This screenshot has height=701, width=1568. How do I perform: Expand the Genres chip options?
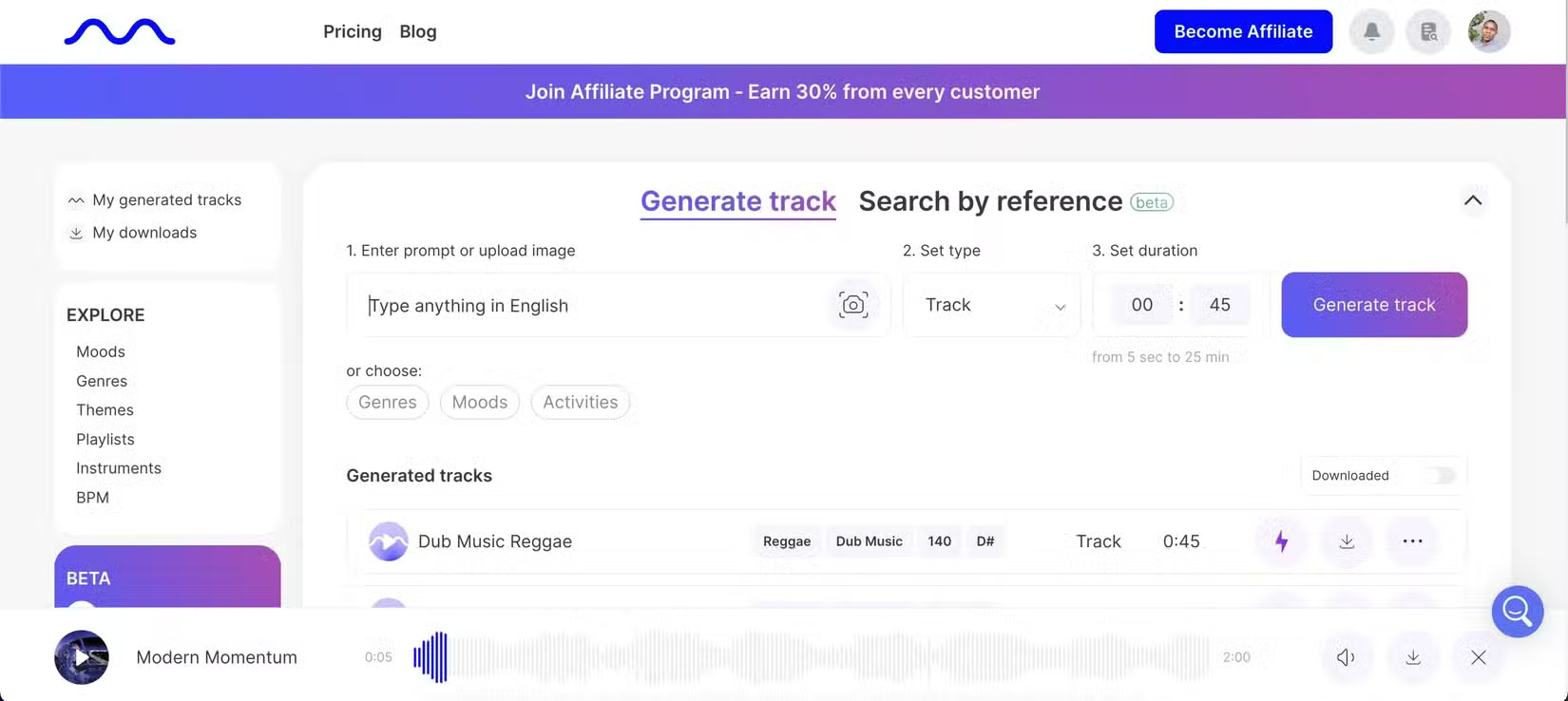387,403
